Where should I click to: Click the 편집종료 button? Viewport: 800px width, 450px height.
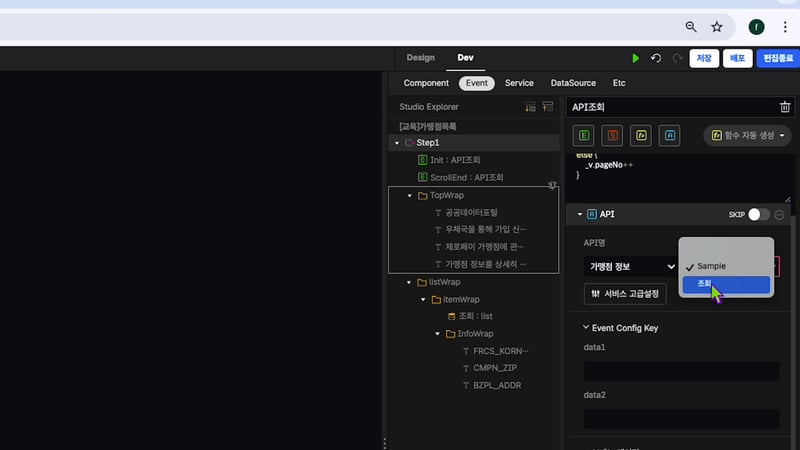(778, 58)
